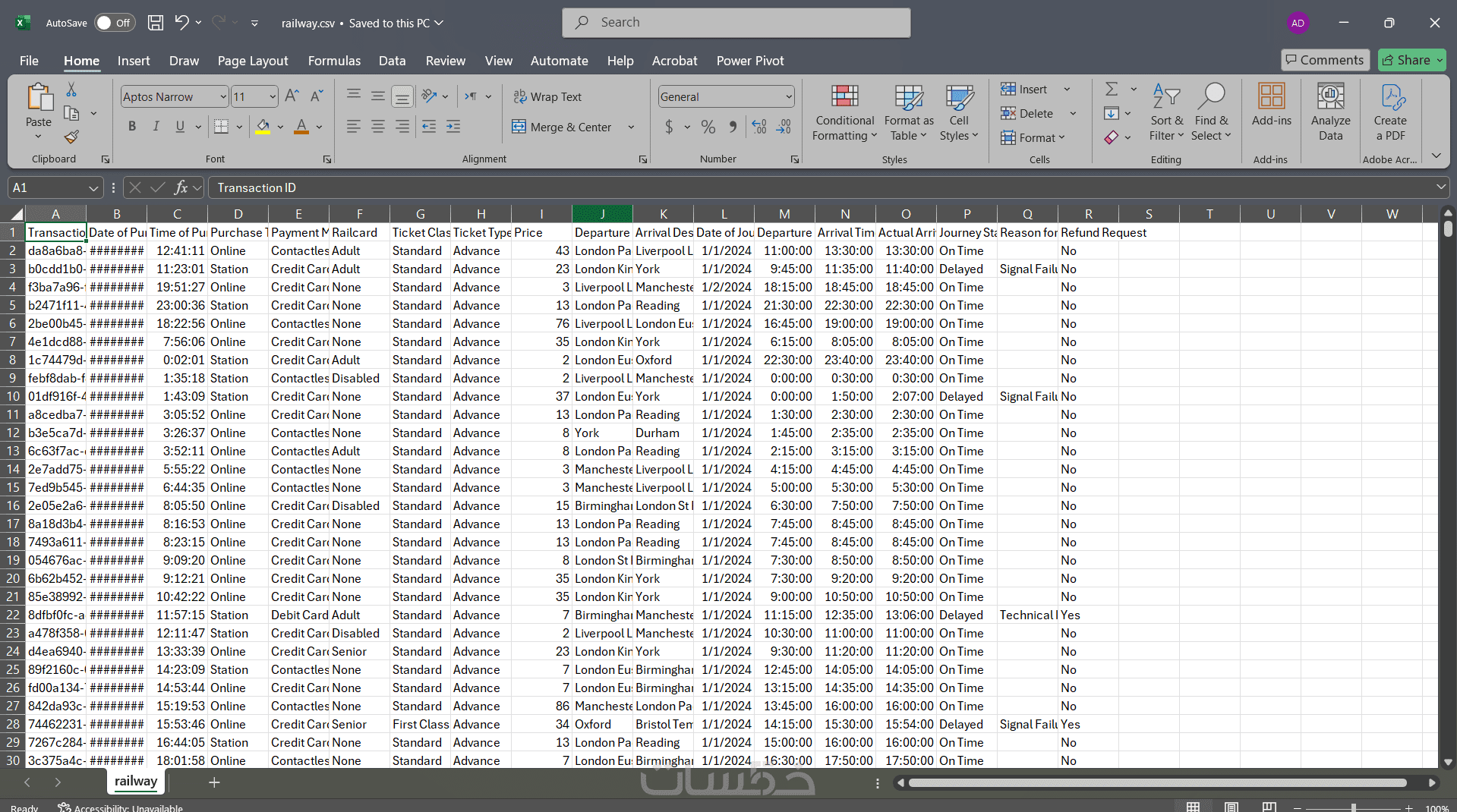Click the Cut scissors icon
Screen dimensions: 1457x812
pos(71,90)
